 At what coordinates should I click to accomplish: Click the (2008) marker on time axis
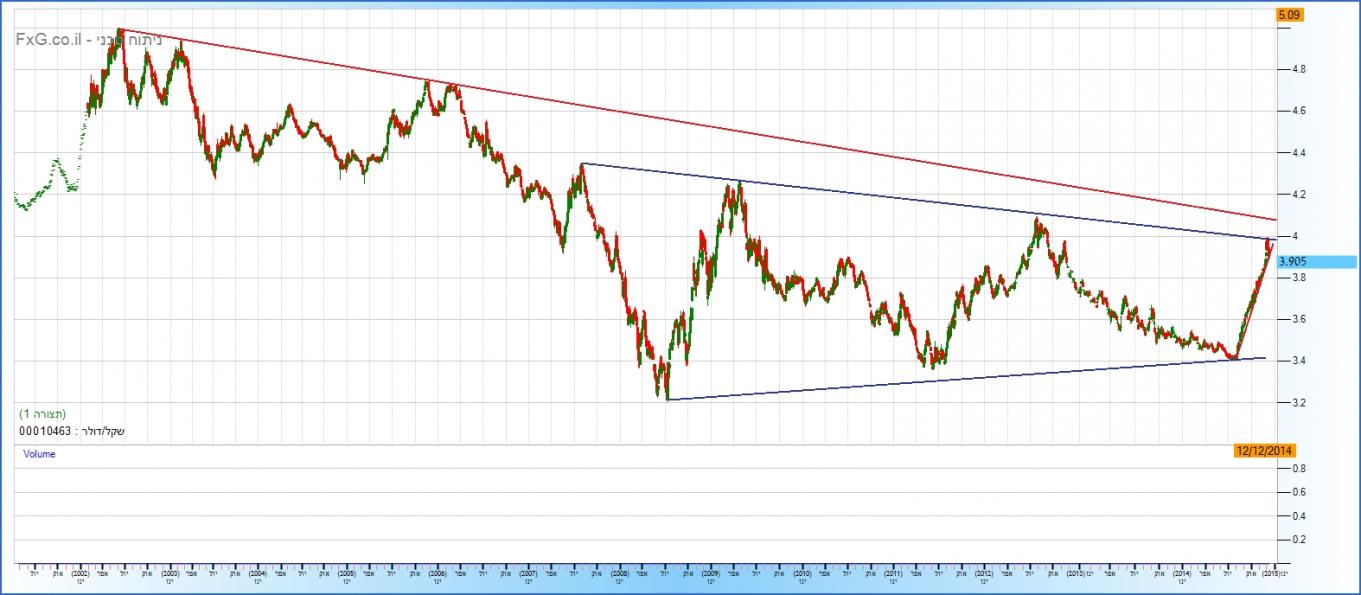(619, 575)
